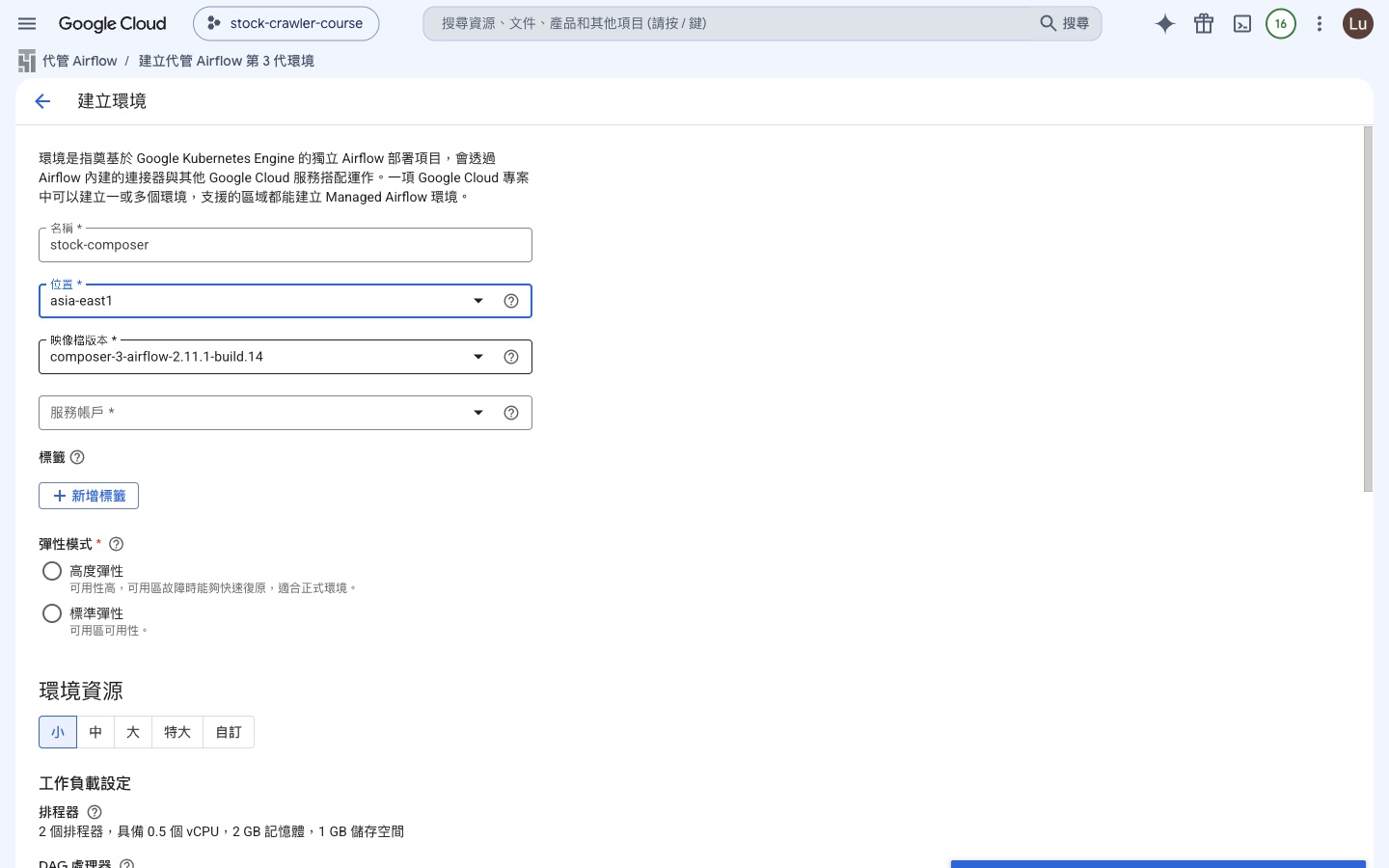Open the Lu account avatar
The height and width of the screenshot is (868, 1389).
1358,23
